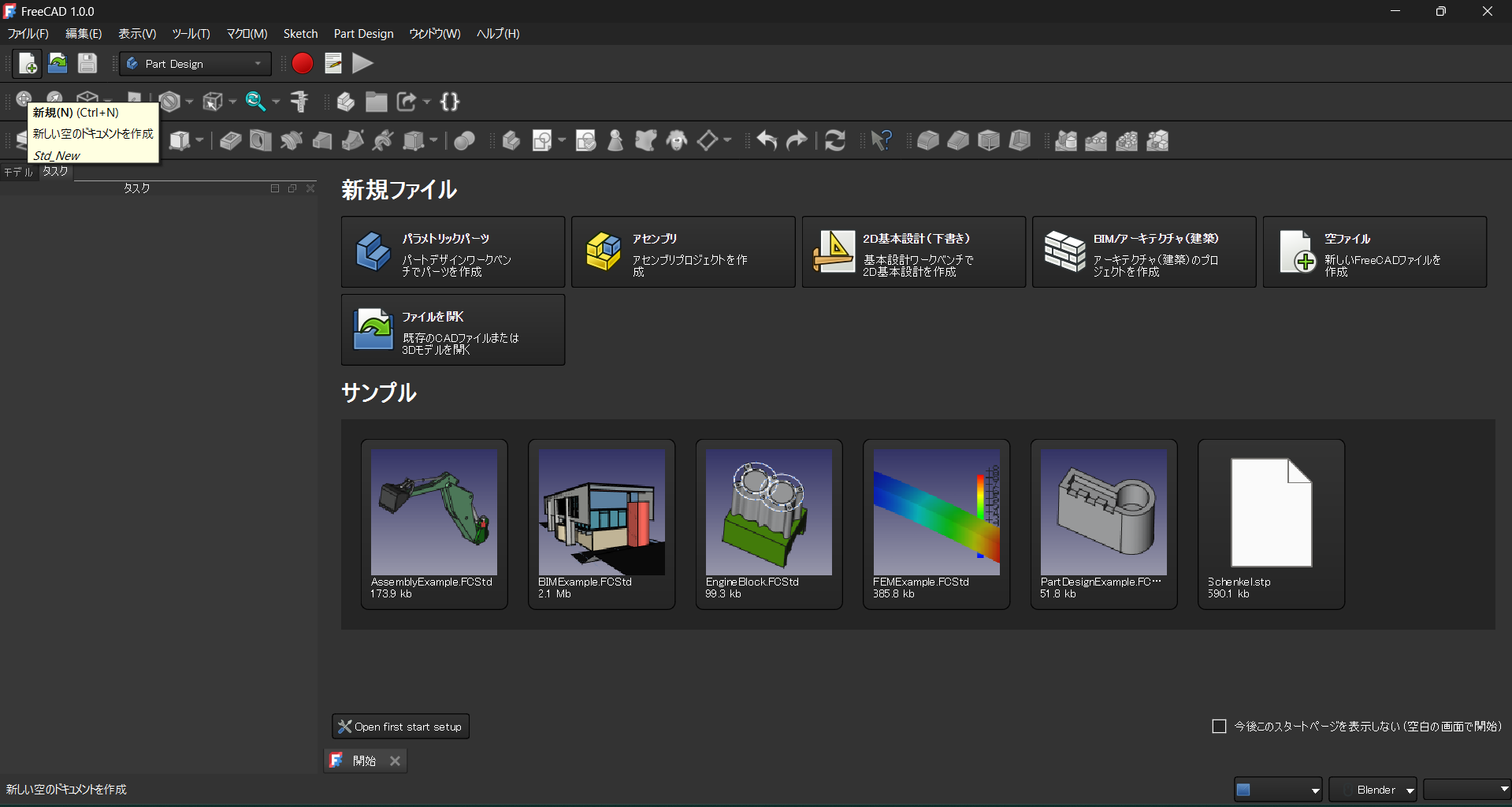Open the 表示(V) menu
Viewport: 1512px width, 807px height.
(137, 34)
